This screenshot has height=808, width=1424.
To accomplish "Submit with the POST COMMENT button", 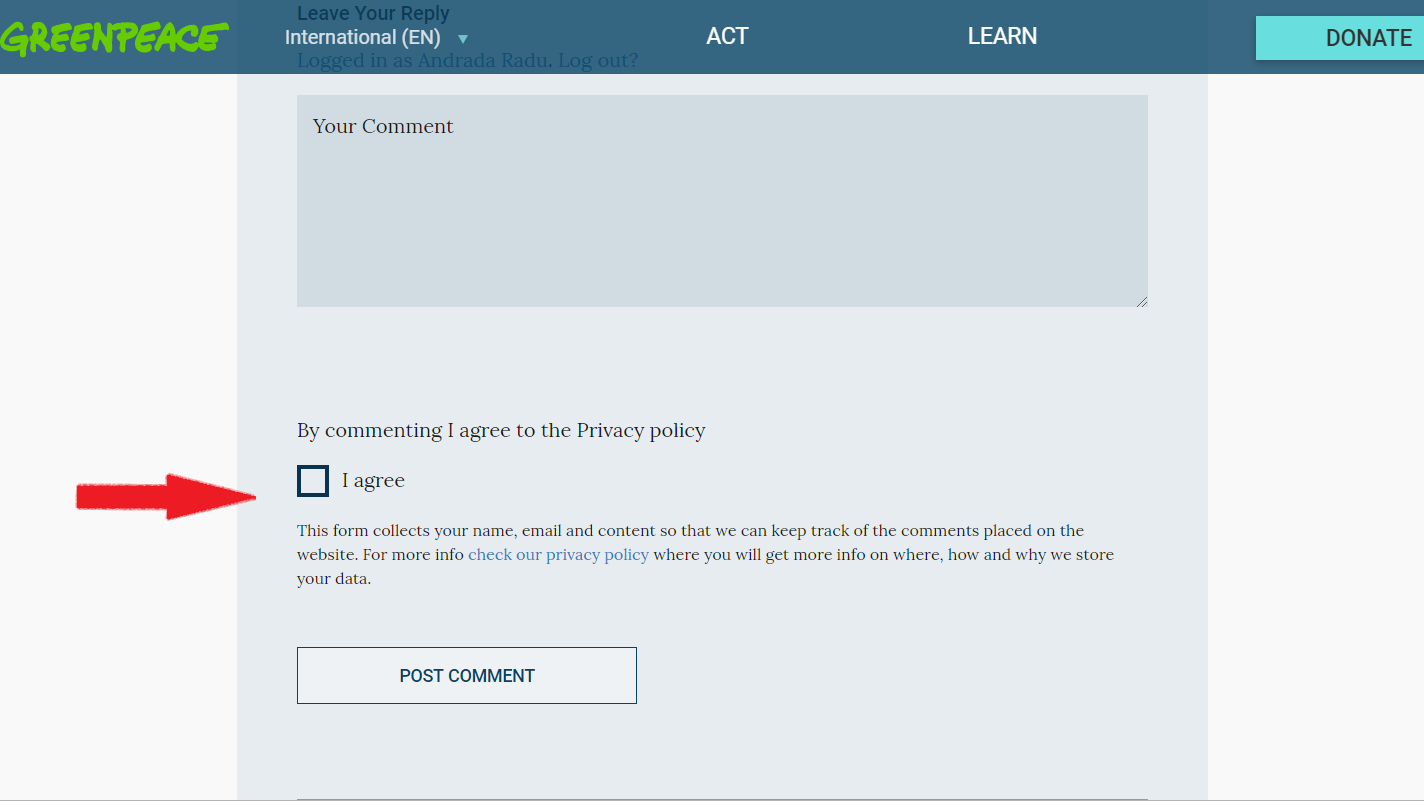I will click(x=467, y=675).
